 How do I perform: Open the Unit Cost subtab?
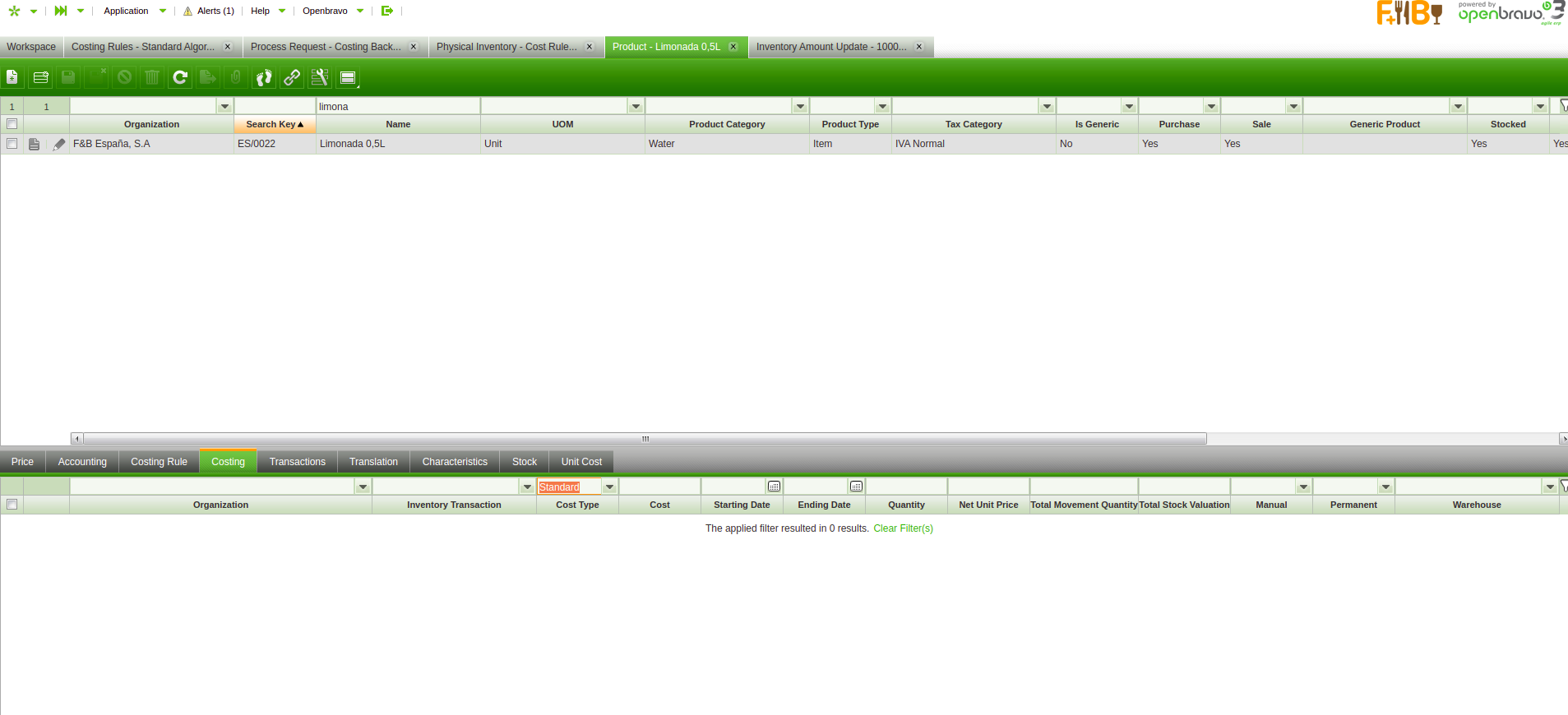click(581, 462)
